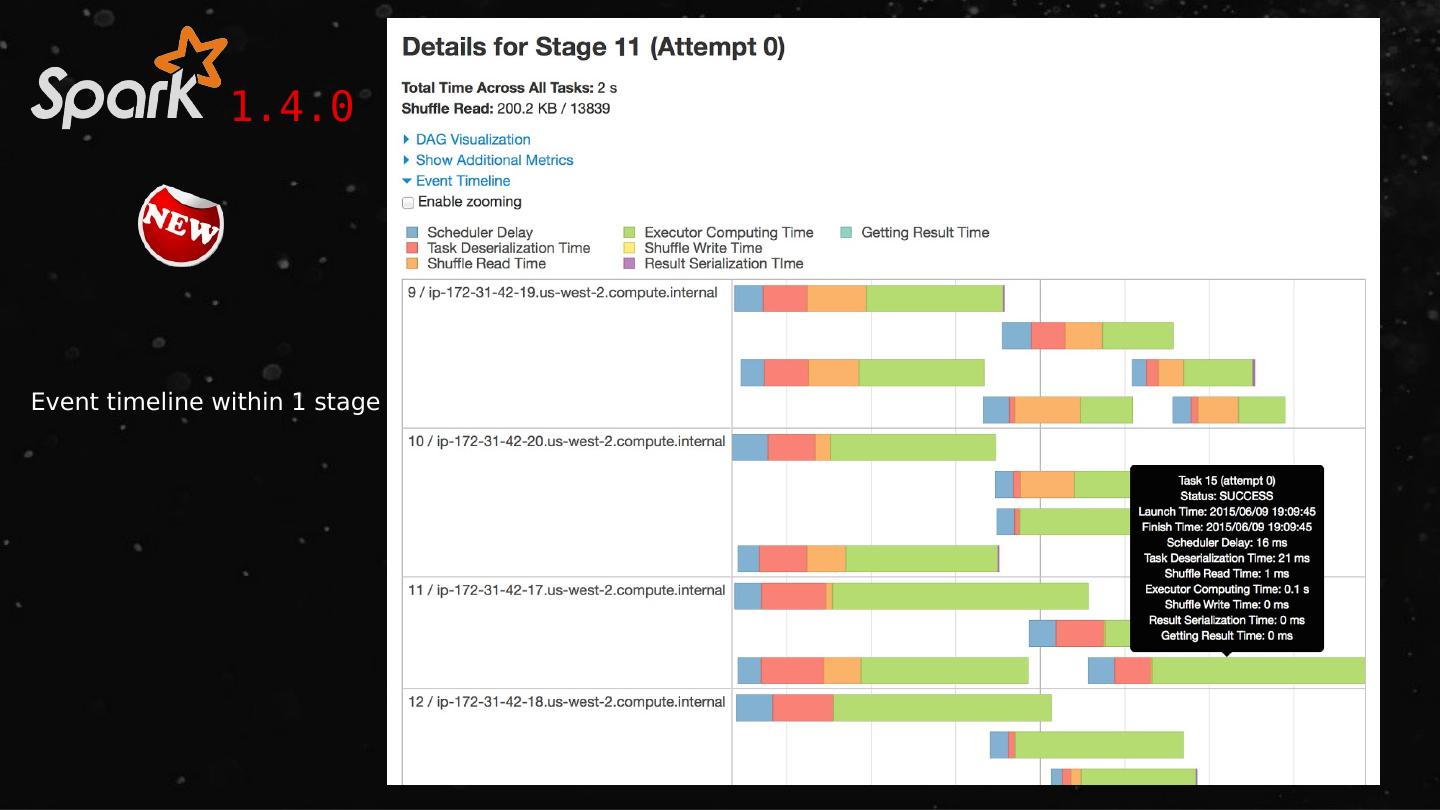1440x810 pixels.
Task: Click the Show Additional Metrics link
Action: coord(495,160)
